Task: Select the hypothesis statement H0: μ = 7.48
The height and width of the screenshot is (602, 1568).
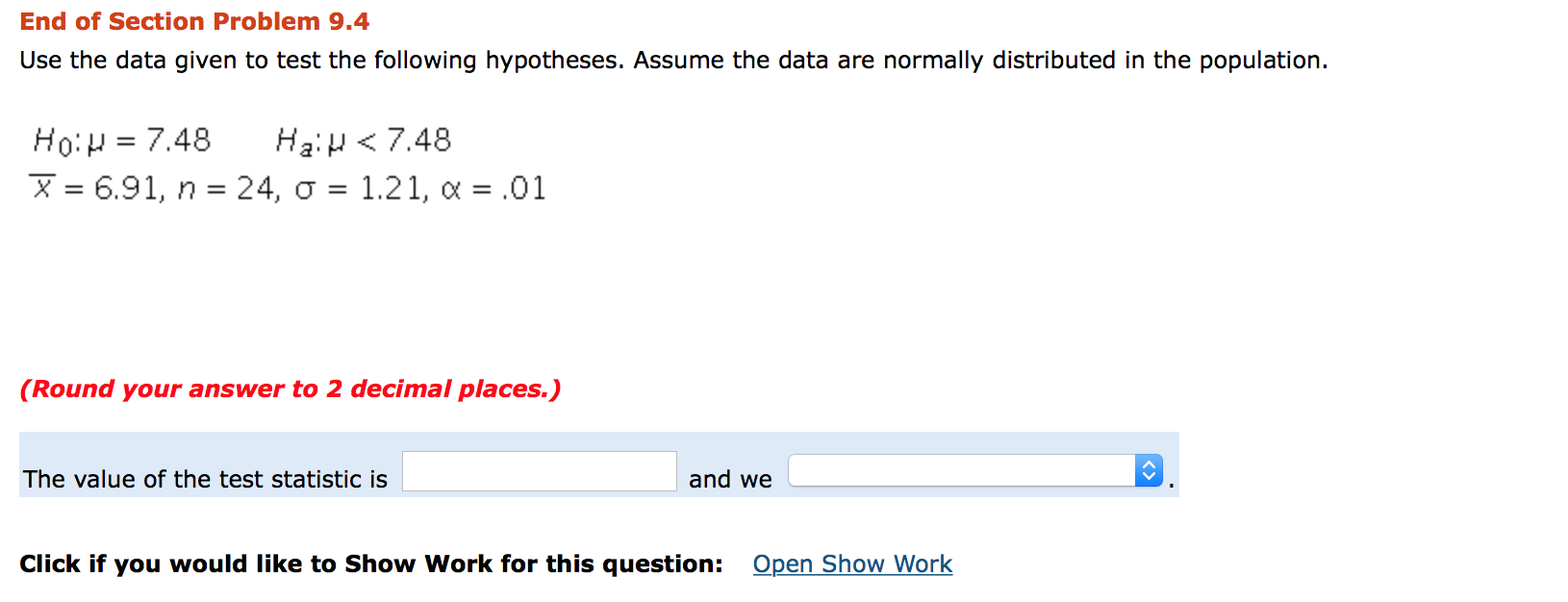Action: pos(121,139)
